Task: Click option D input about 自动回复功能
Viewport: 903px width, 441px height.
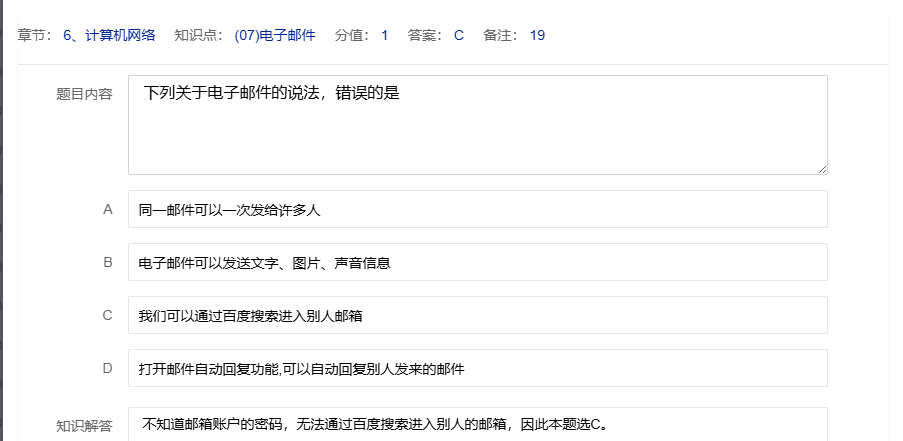Action: 477,369
